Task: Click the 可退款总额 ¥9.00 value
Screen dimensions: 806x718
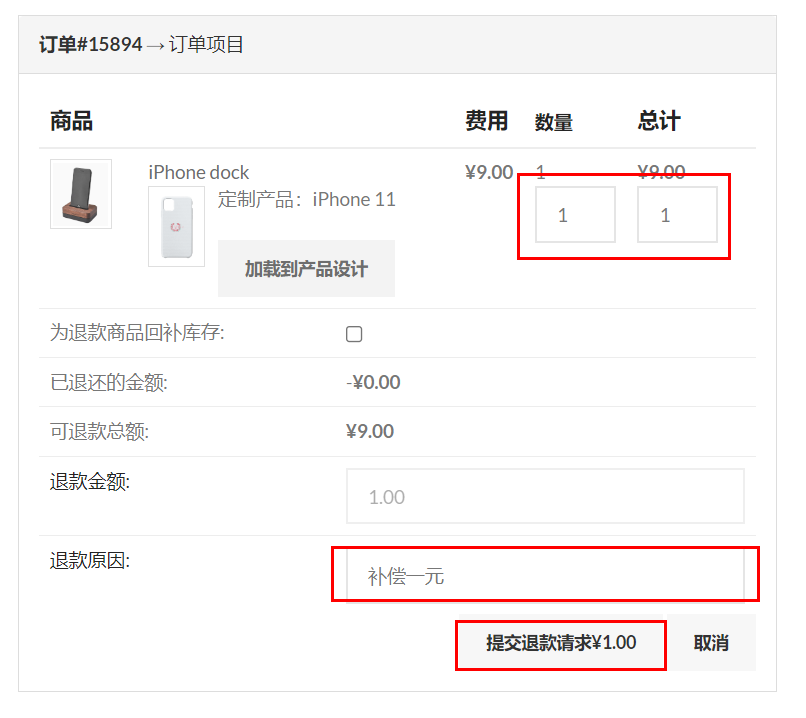Action: [x=370, y=431]
